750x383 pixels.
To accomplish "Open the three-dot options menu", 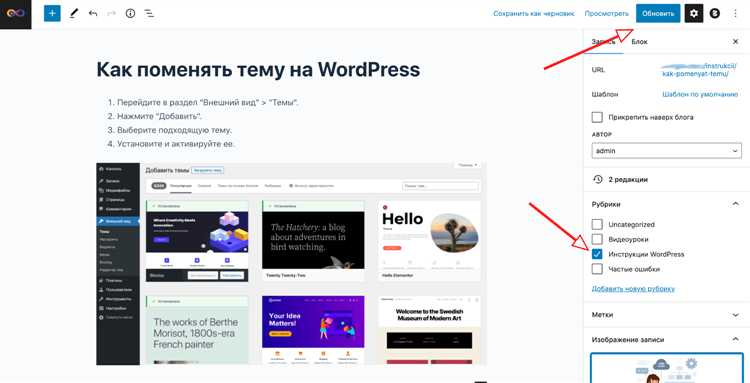I will coord(736,13).
